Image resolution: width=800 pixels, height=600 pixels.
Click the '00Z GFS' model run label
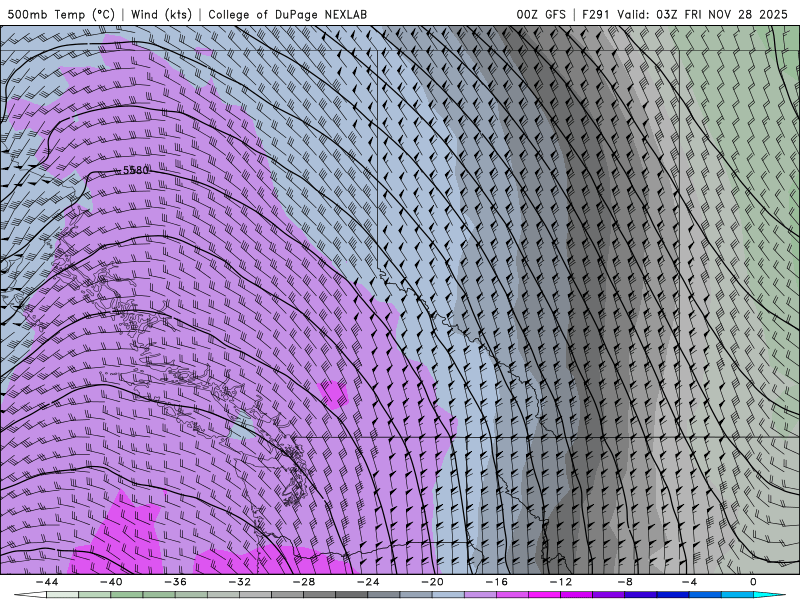[541, 15]
